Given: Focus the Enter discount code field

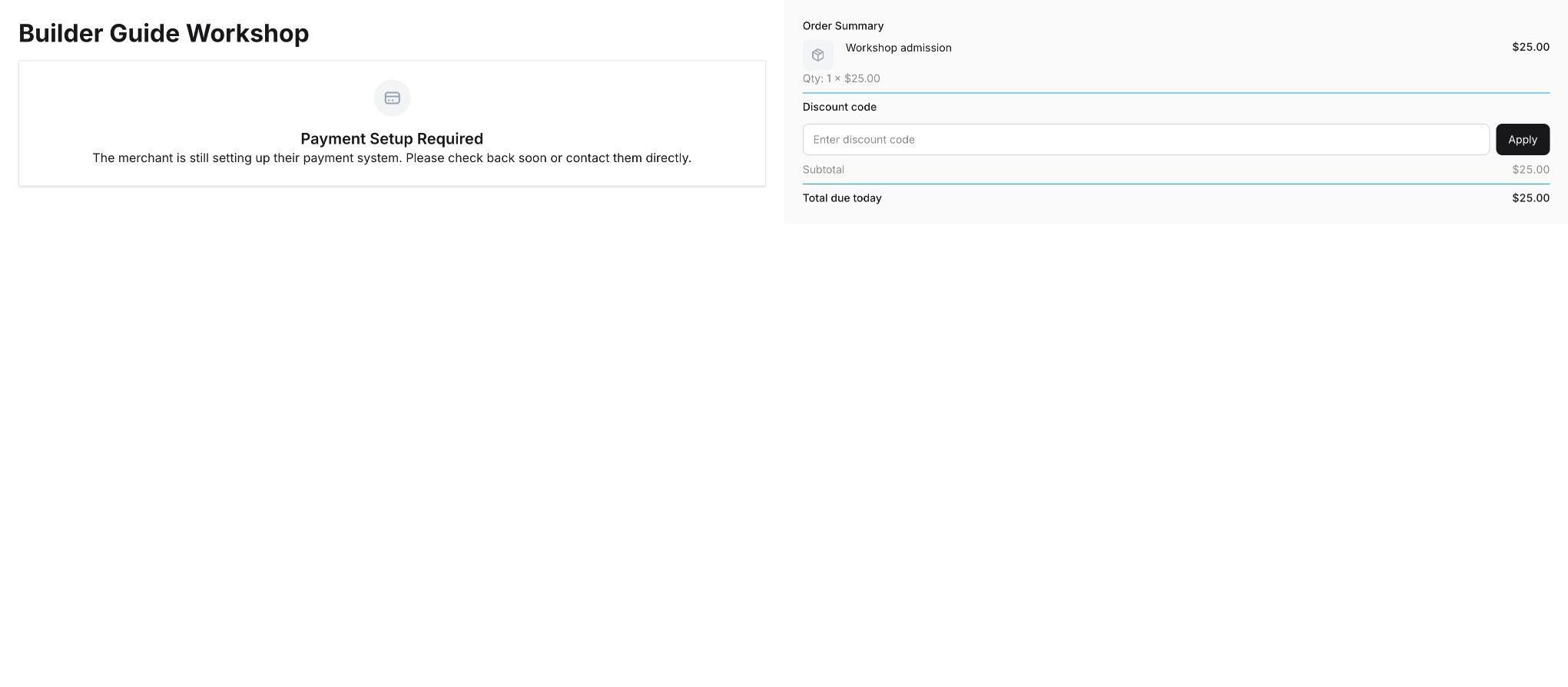Looking at the screenshot, I should [1145, 139].
